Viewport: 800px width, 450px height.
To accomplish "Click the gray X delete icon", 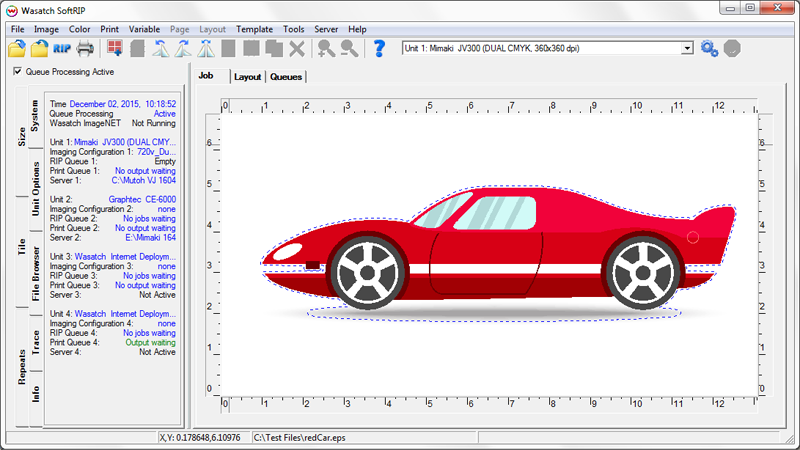I will (296, 49).
